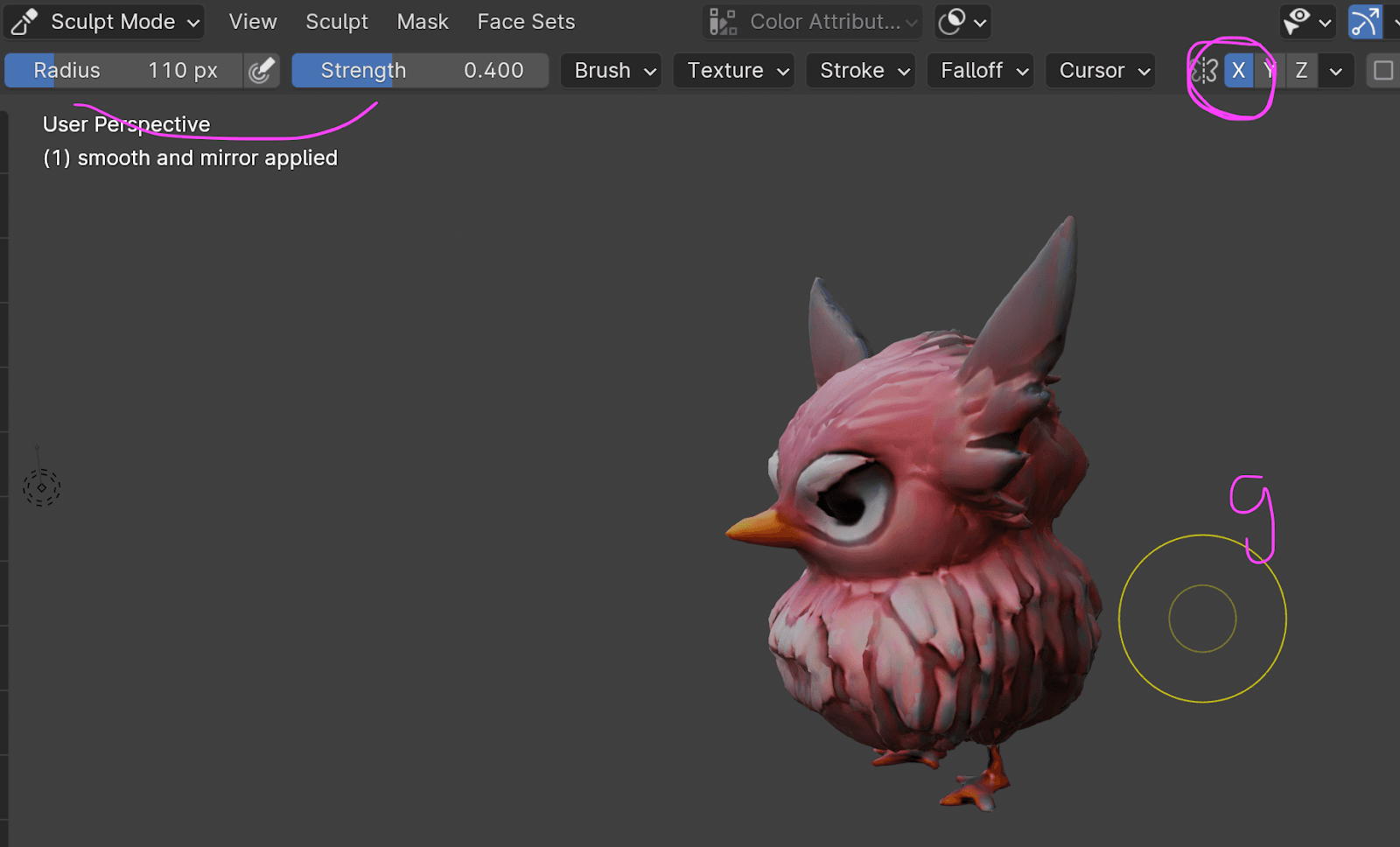Adjust the Radius slider
Viewport: 1400px width, 847px height.
(x=123, y=71)
